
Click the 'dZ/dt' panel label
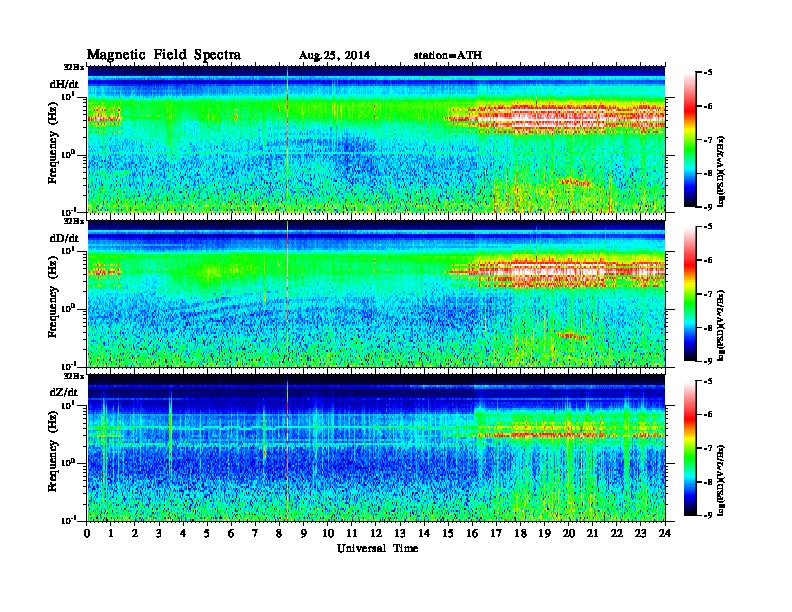tap(64, 392)
